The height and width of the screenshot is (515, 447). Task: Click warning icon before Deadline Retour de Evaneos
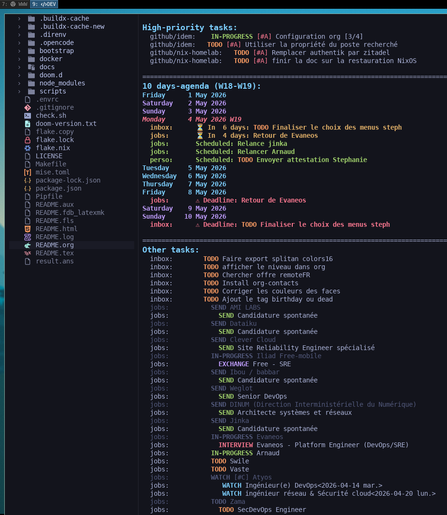(x=198, y=201)
